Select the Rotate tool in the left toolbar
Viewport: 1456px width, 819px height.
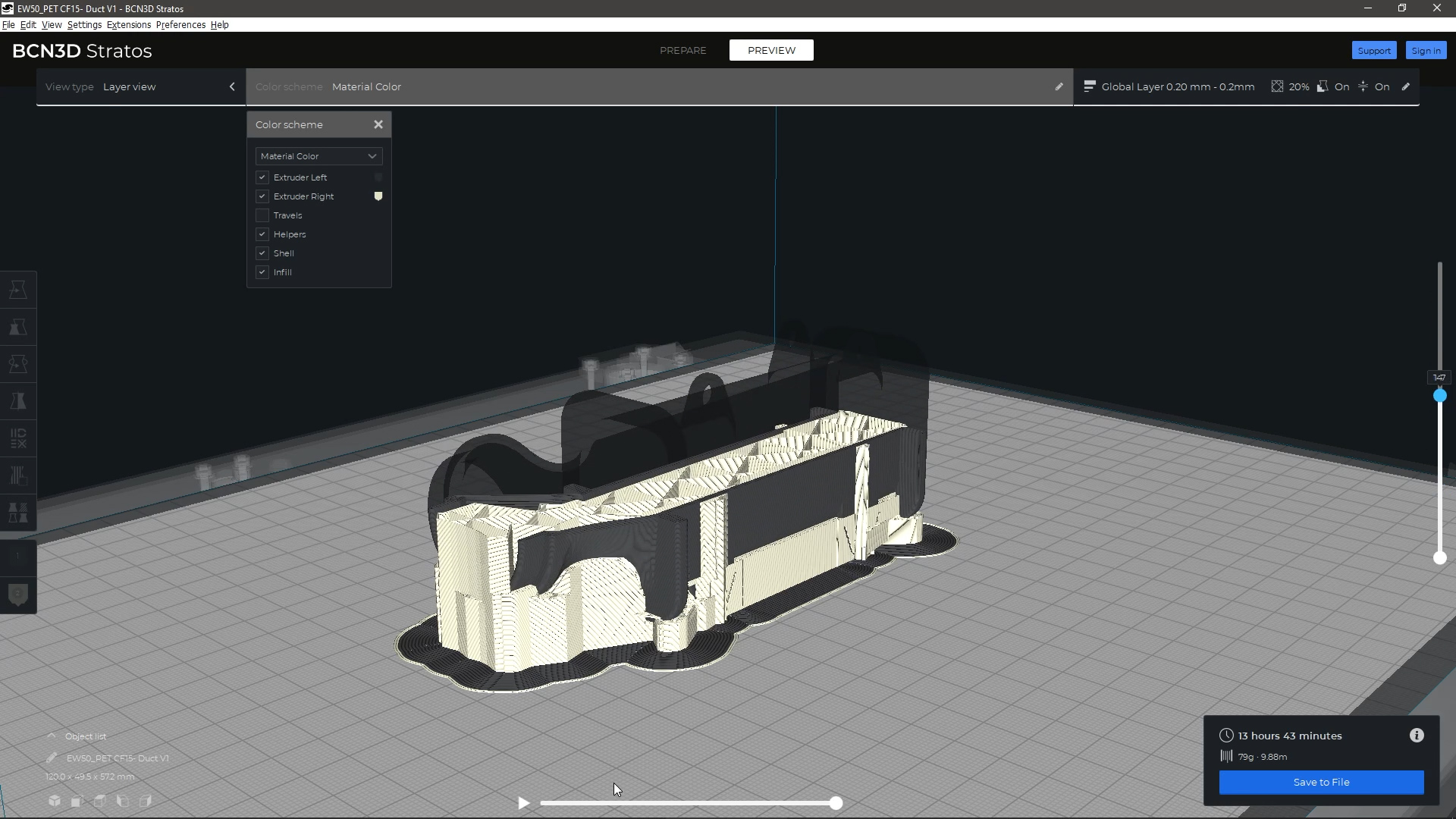[18, 364]
